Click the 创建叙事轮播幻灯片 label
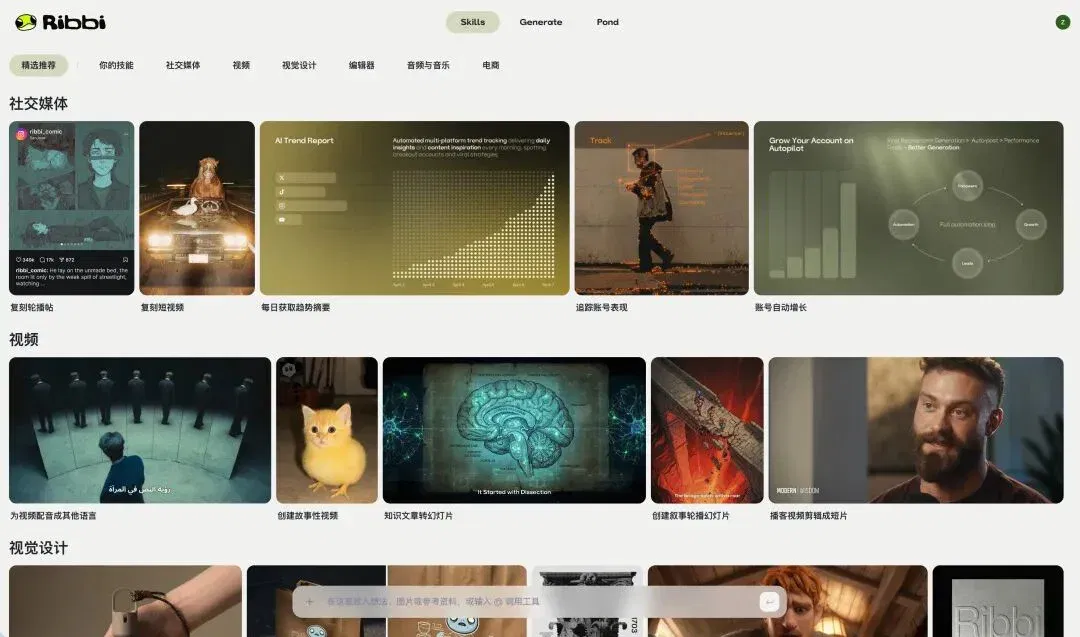 [690, 516]
